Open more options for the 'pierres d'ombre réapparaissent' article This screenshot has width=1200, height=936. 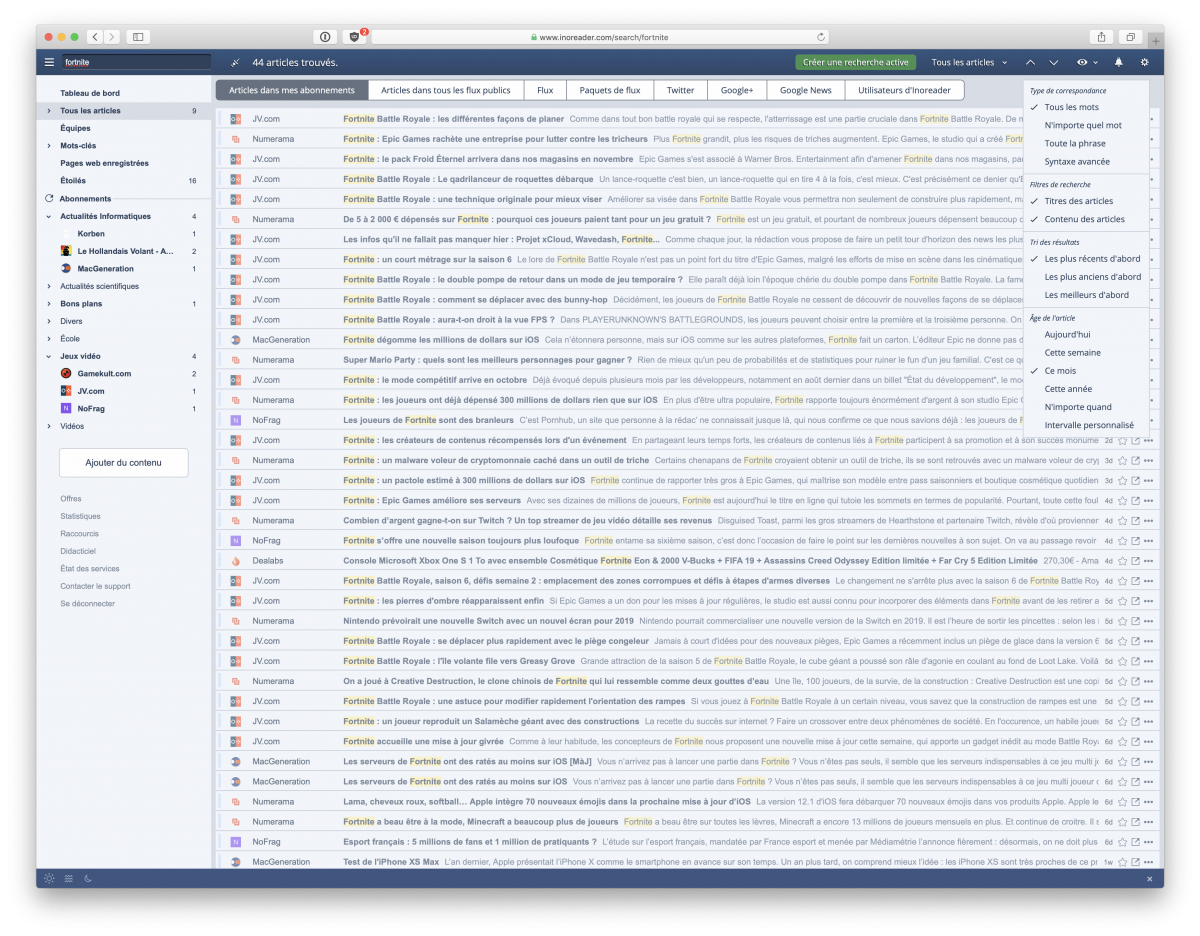[x=1148, y=600]
